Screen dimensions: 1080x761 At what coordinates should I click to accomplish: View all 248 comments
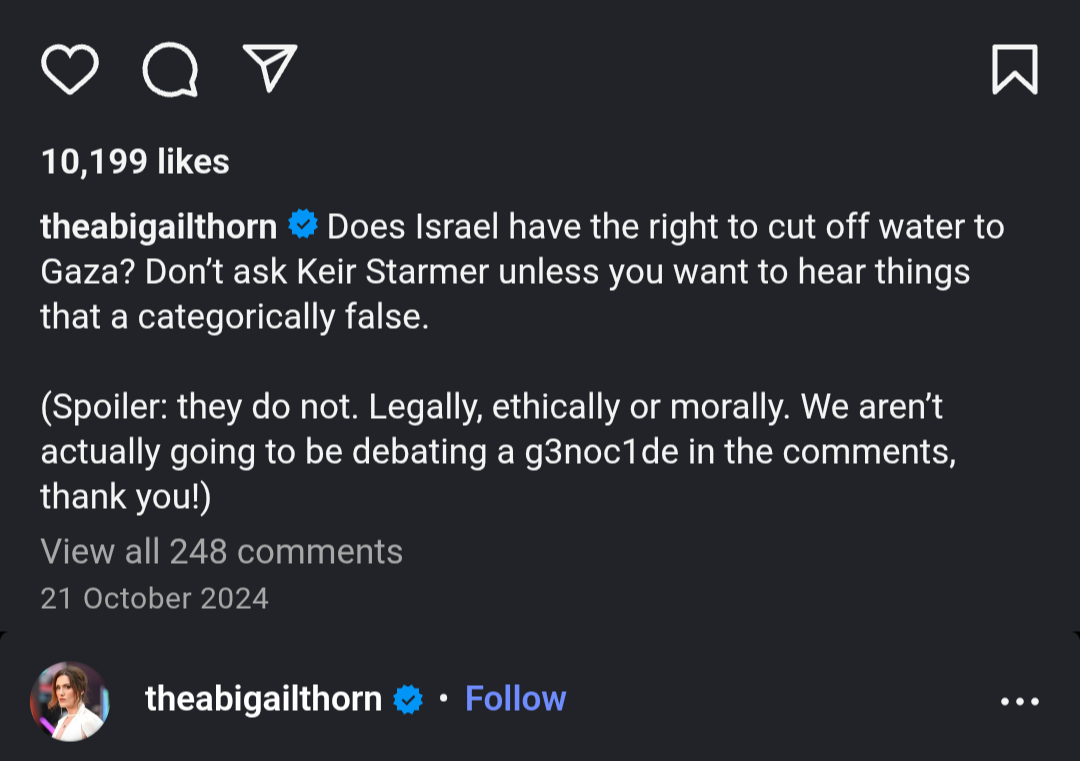221,552
